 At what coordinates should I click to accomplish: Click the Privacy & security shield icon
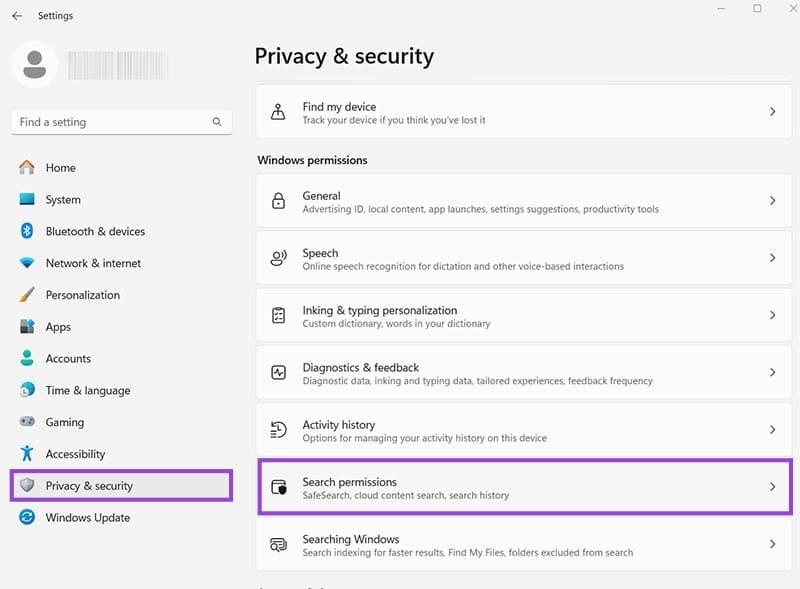tap(27, 485)
